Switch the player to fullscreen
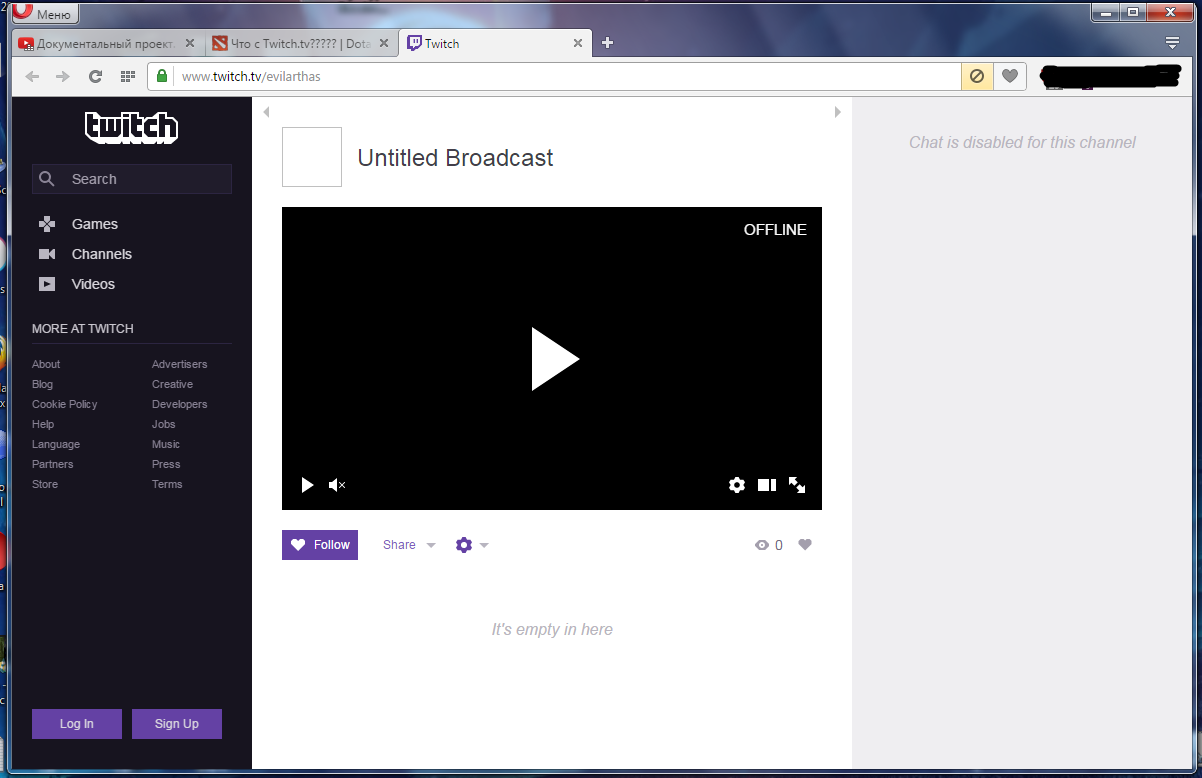Screen dimensions: 1202x778 click(x=797, y=485)
